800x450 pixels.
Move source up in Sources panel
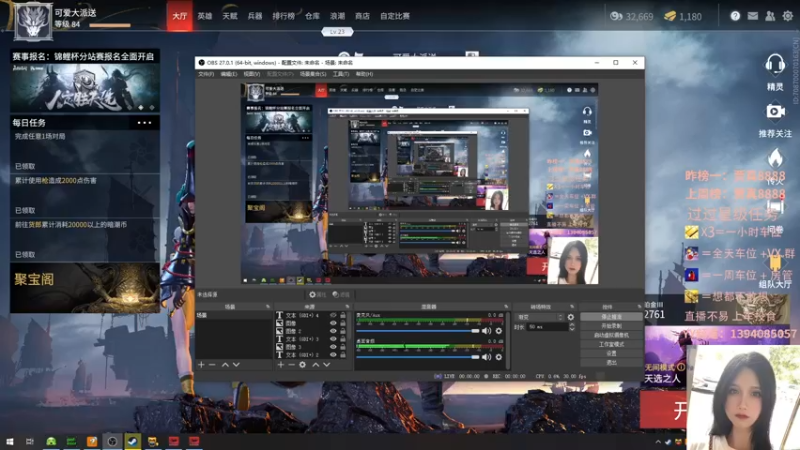pos(315,365)
